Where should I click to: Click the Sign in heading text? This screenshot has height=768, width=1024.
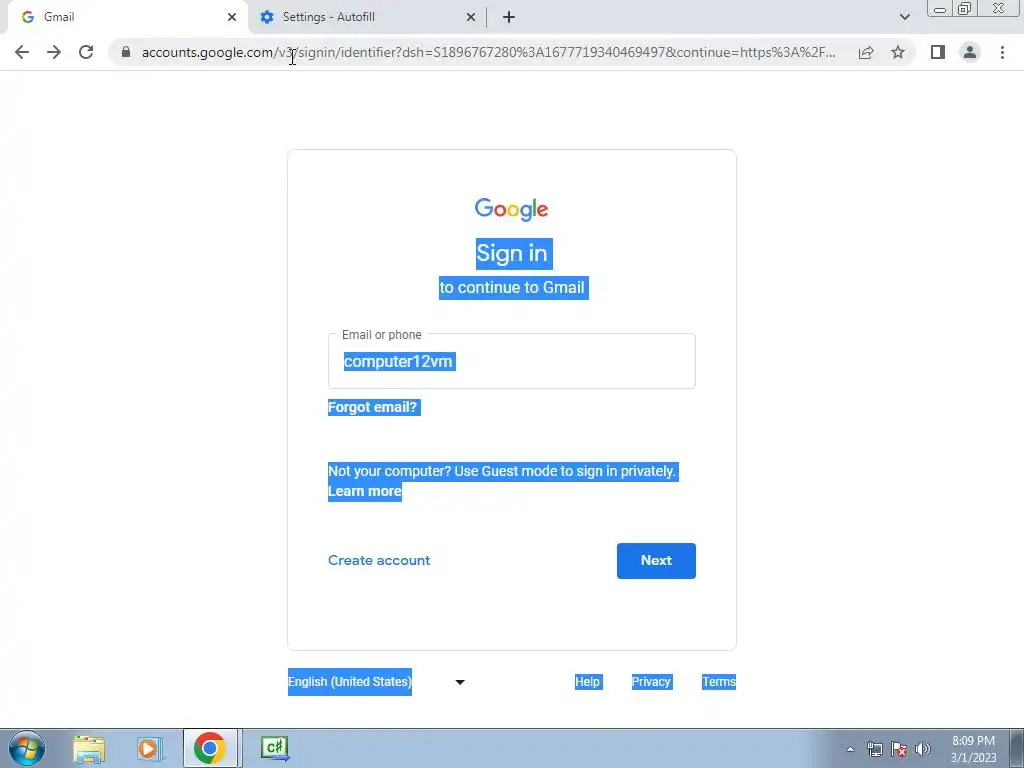(x=514, y=253)
